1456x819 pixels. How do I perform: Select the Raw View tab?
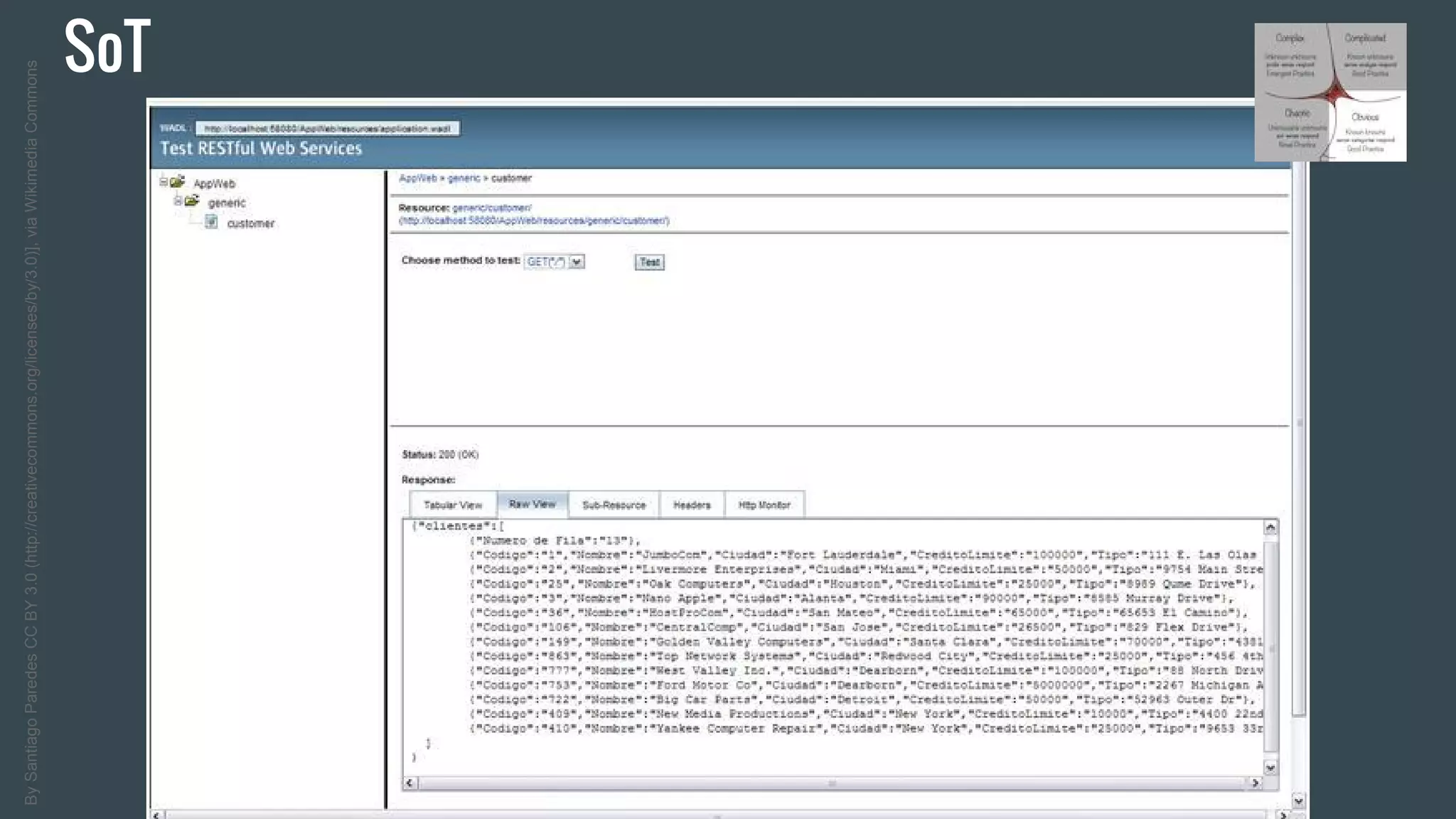pos(532,504)
